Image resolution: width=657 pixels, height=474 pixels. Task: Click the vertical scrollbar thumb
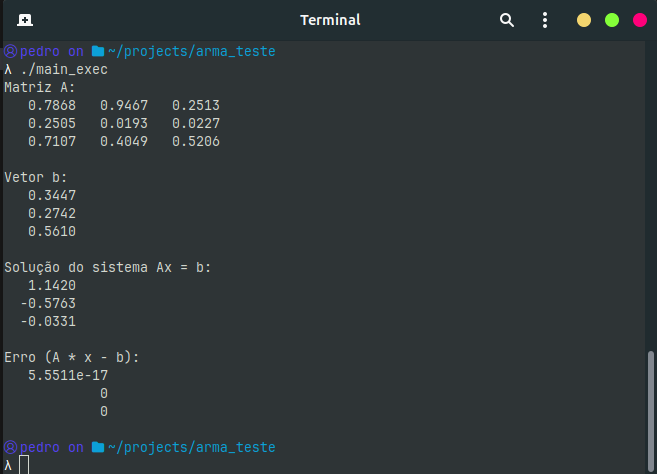click(x=652, y=402)
